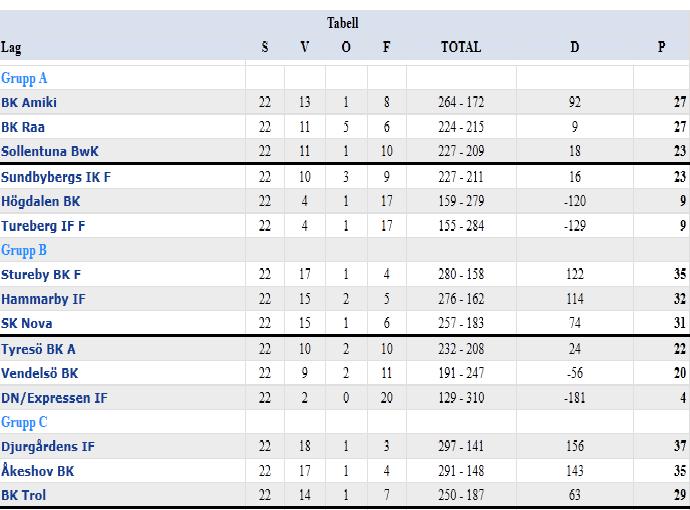Click the Åkeshov BK team link

(38, 470)
